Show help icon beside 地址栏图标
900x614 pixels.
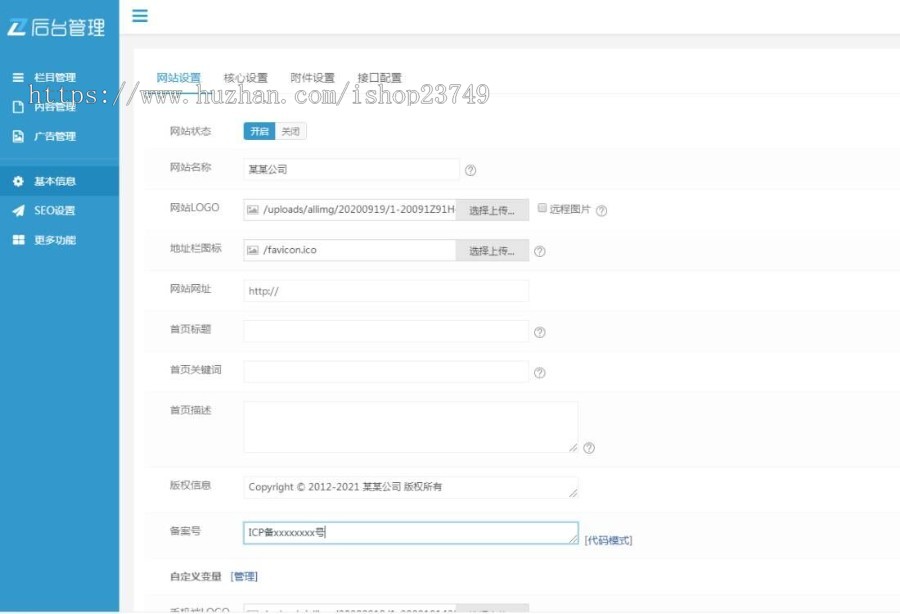point(540,251)
